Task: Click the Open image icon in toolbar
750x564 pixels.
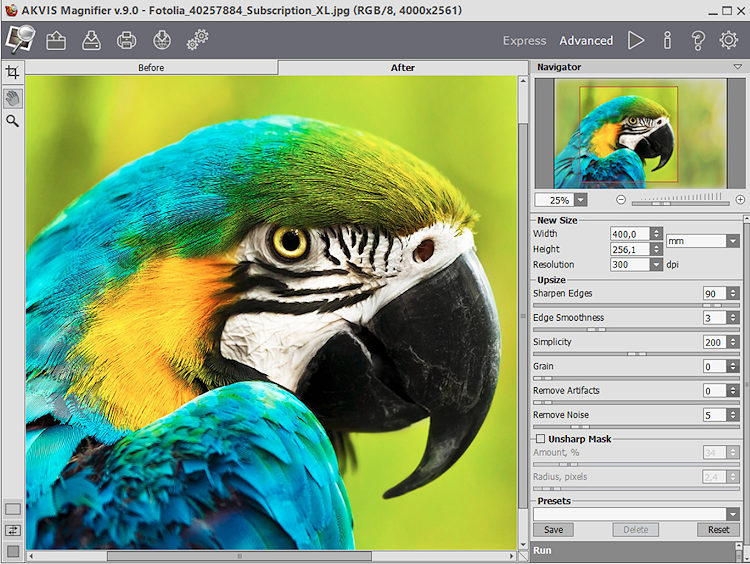Action: 56,40
